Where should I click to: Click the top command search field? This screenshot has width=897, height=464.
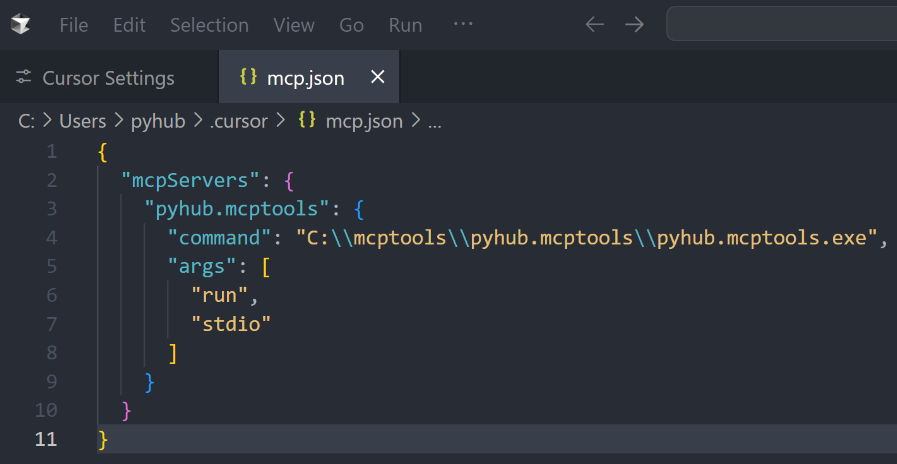click(x=781, y=24)
